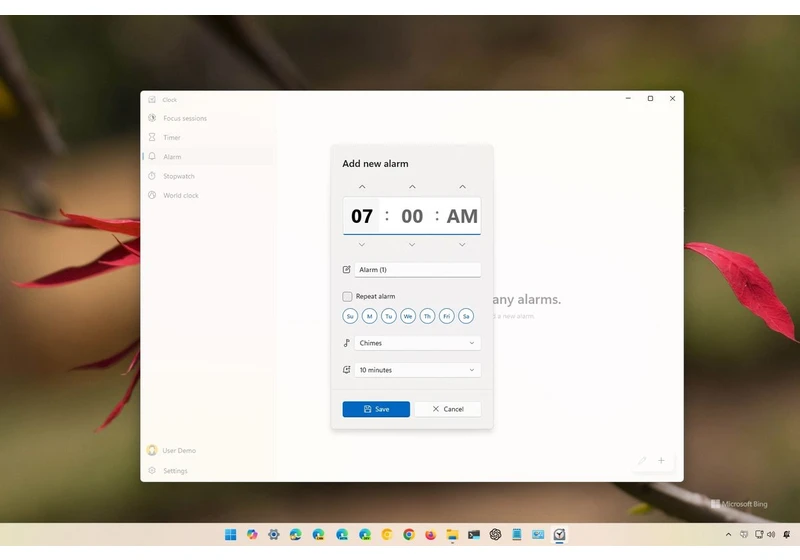Open Google Chrome from the taskbar
This screenshot has width=800, height=560.
pos(409,534)
